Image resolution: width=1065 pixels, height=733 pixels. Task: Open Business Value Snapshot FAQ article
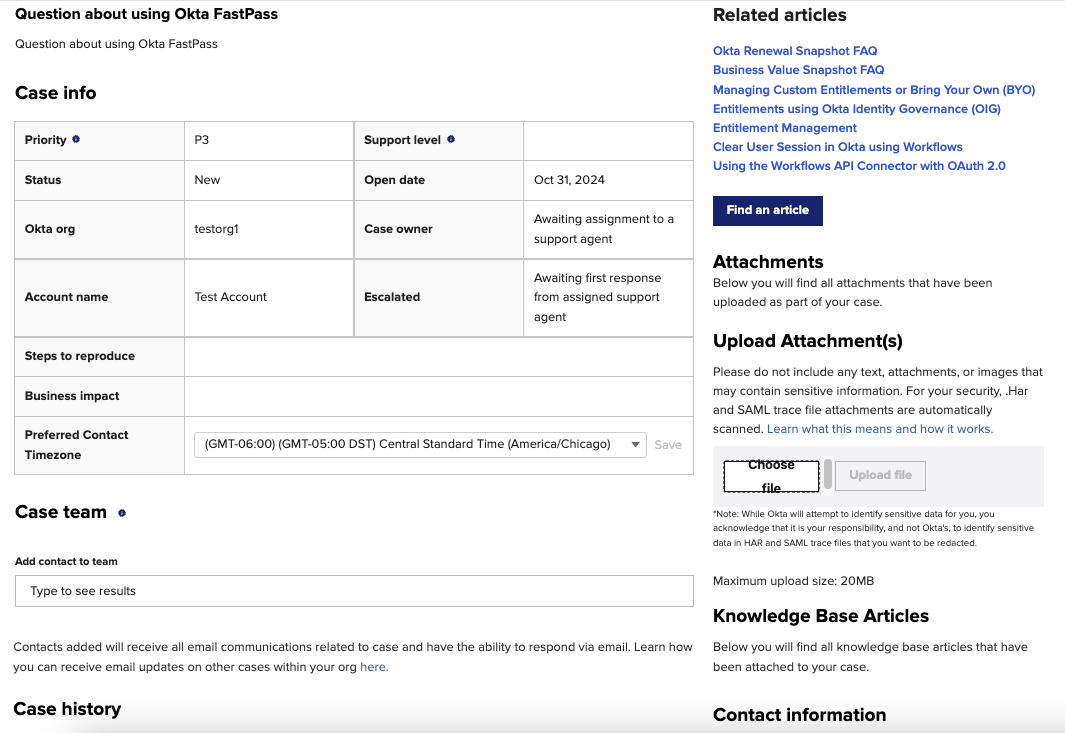(x=798, y=70)
